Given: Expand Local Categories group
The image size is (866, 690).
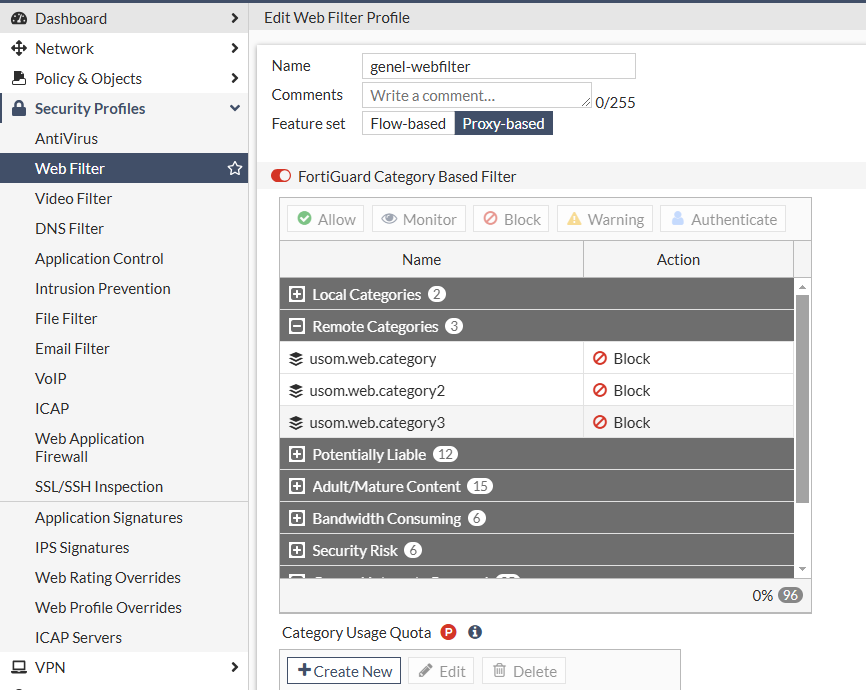Looking at the screenshot, I should (297, 294).
